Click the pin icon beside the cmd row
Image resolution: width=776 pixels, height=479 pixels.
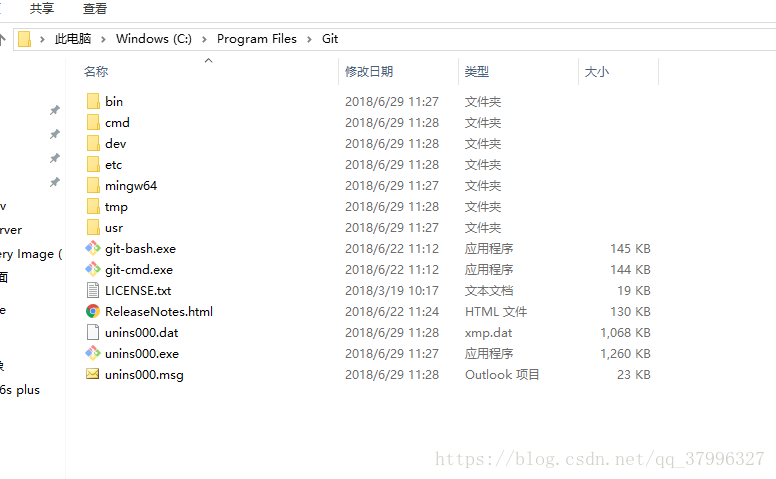54,134
